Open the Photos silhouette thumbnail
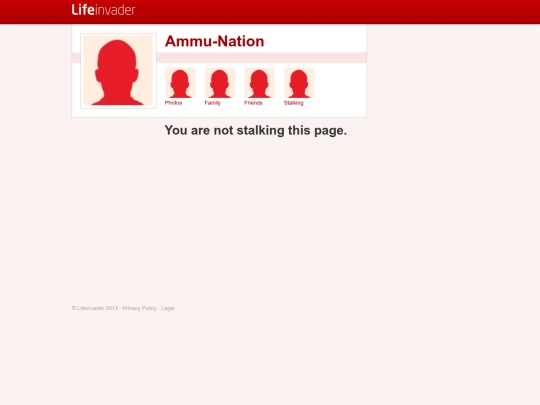This screenshot has height=405, width=540. point(180,83)
